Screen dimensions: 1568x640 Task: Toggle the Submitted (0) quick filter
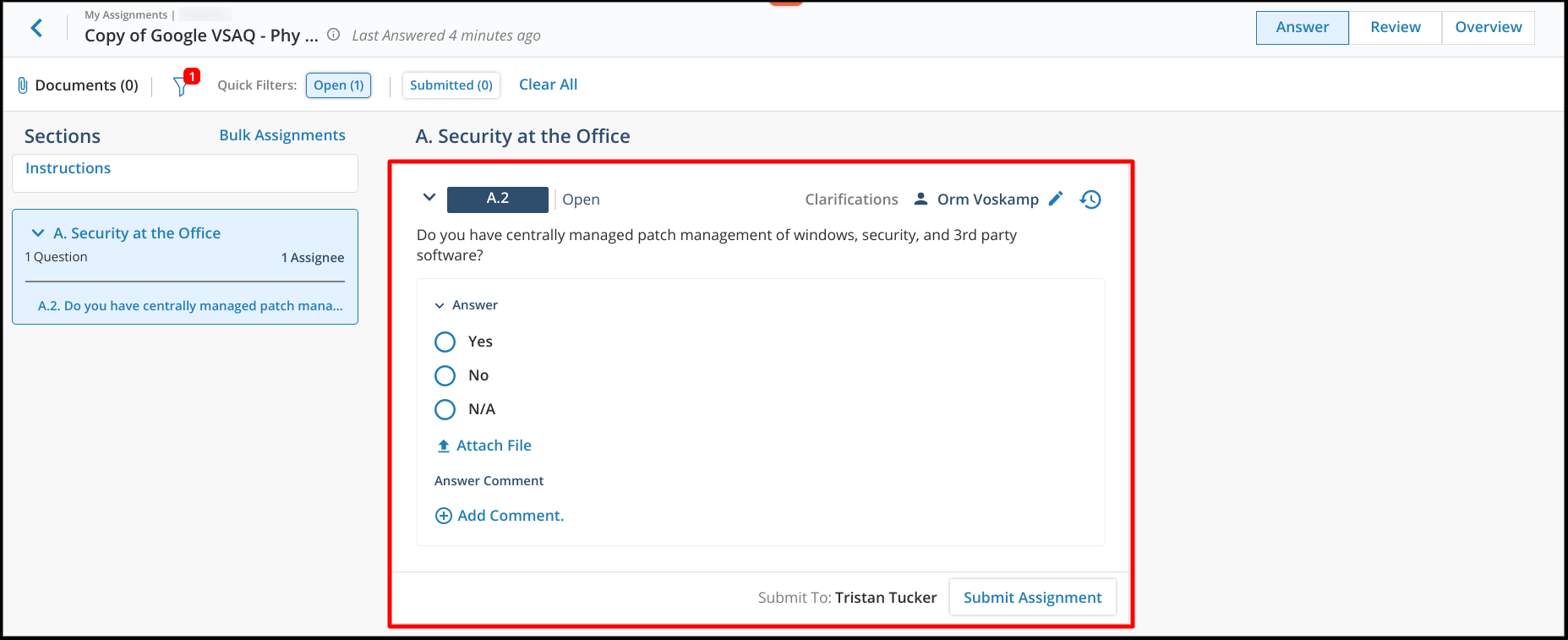tap(451, 85)
